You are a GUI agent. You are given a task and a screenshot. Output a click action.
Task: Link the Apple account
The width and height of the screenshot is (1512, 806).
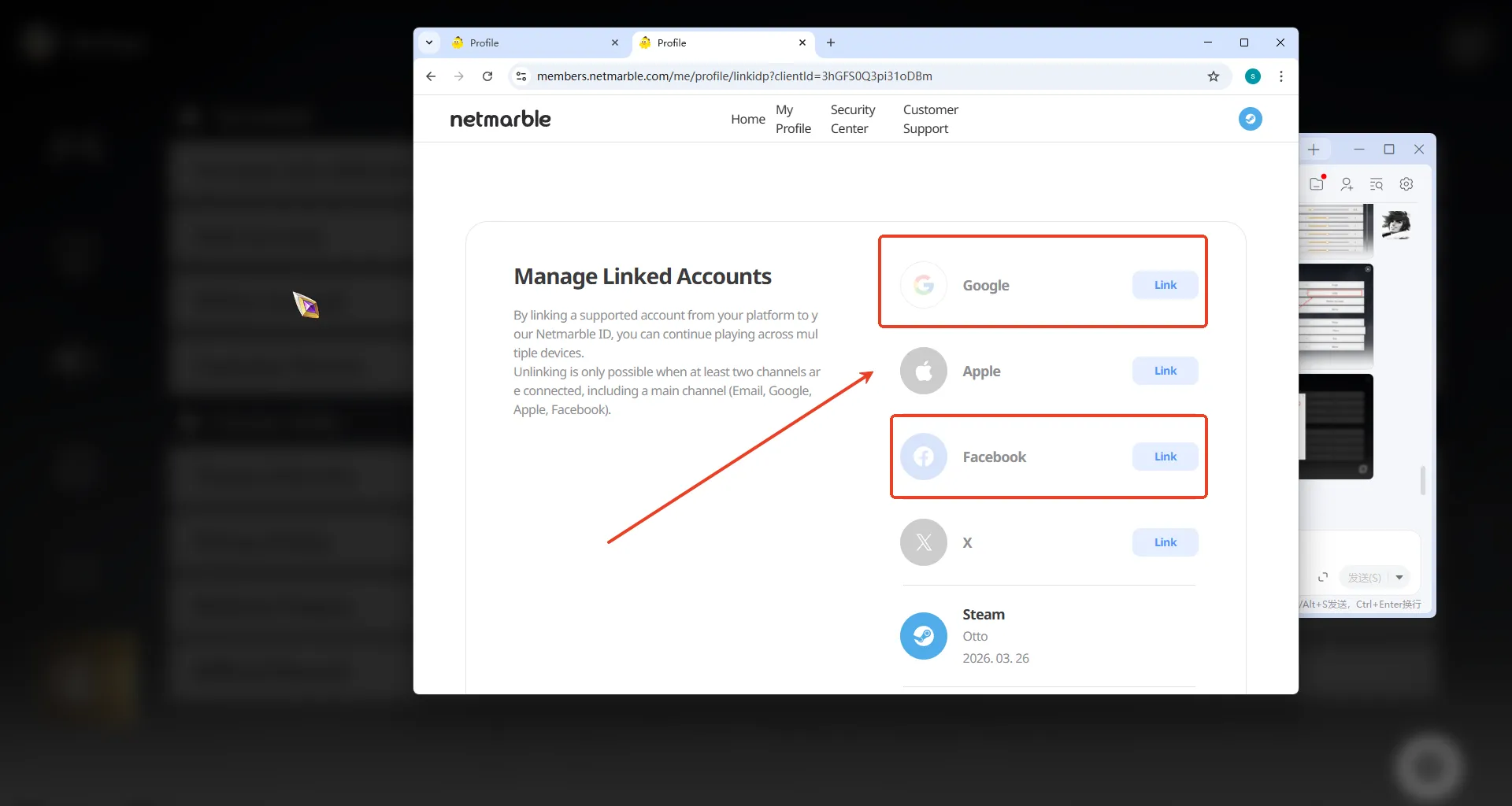click(x=1165, y=371)
